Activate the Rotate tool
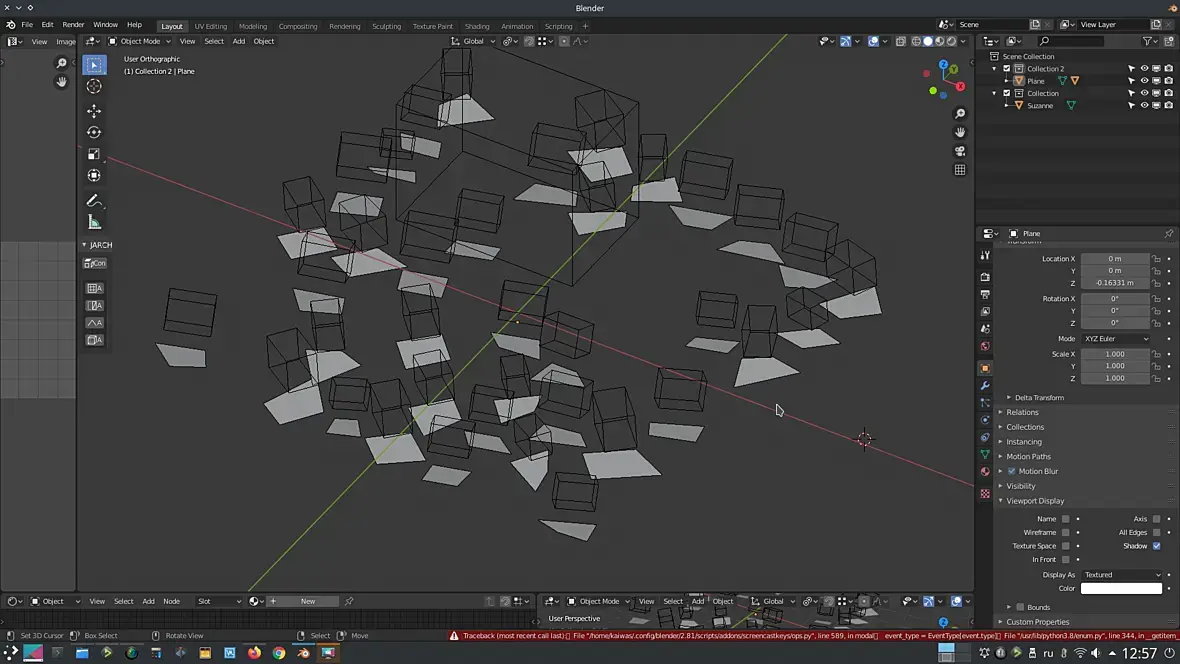 click(94, 132)
